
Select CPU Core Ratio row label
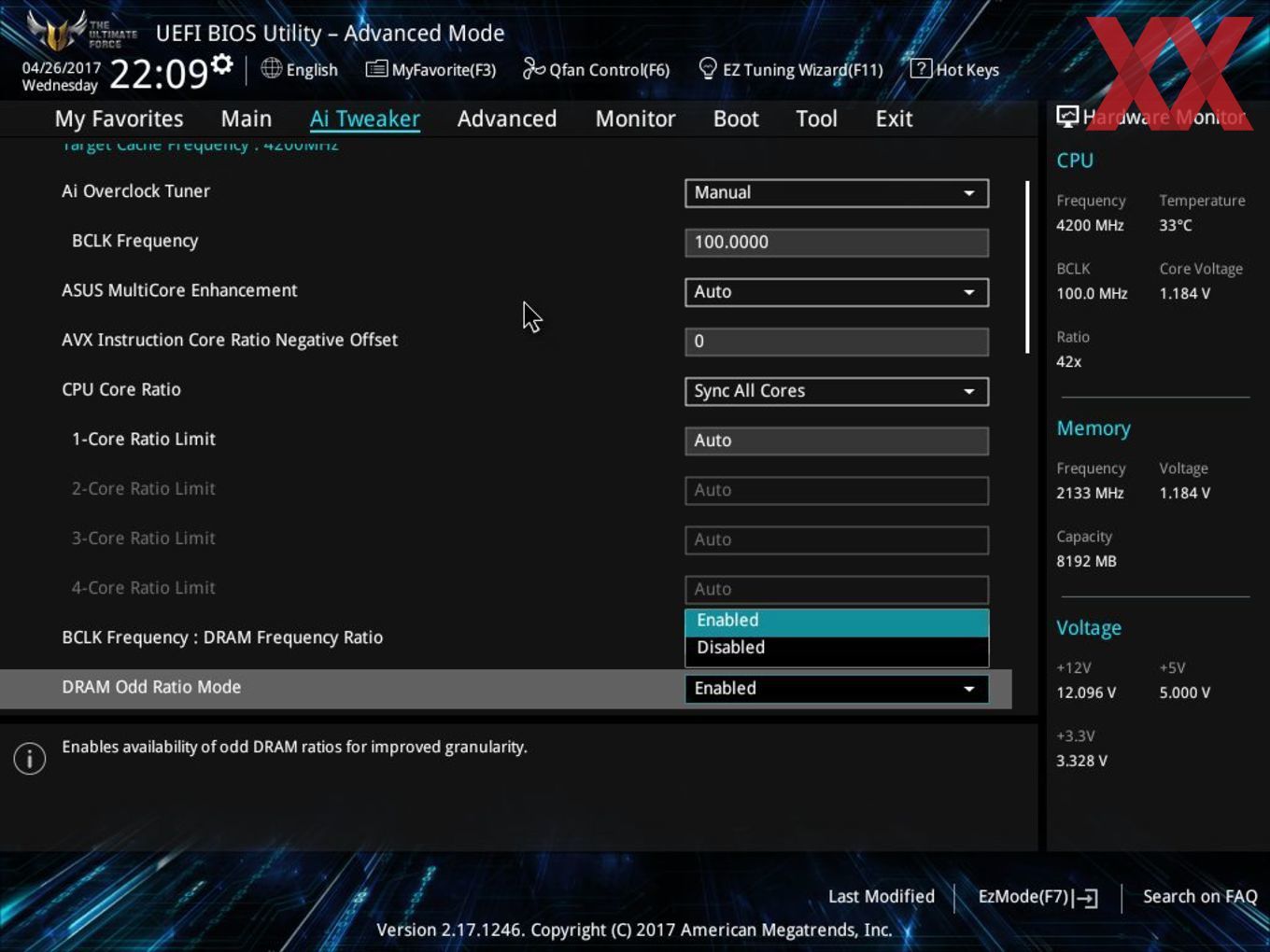(121, 389)
